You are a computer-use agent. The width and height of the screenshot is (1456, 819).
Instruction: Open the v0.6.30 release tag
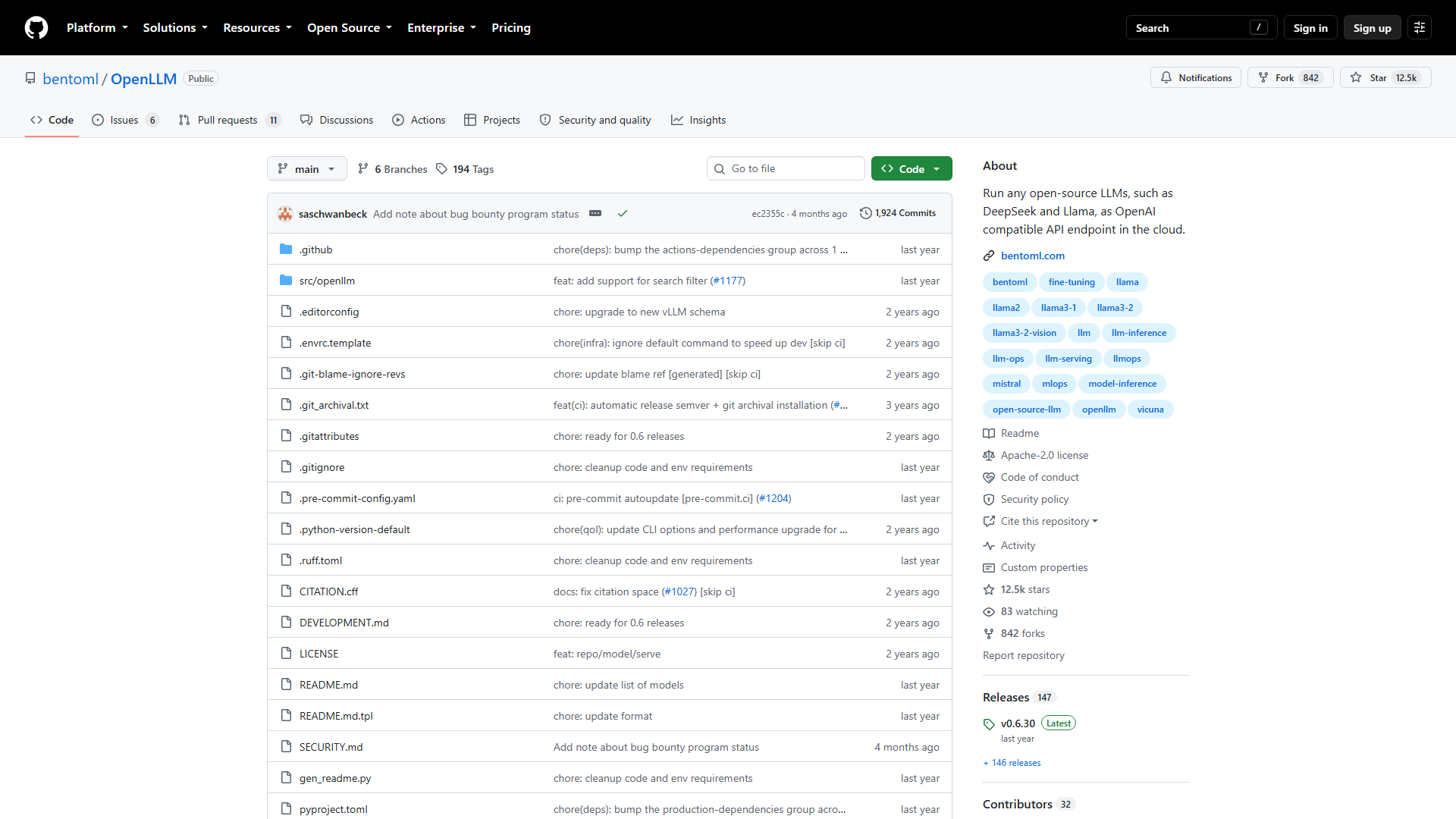(1018, 723)
